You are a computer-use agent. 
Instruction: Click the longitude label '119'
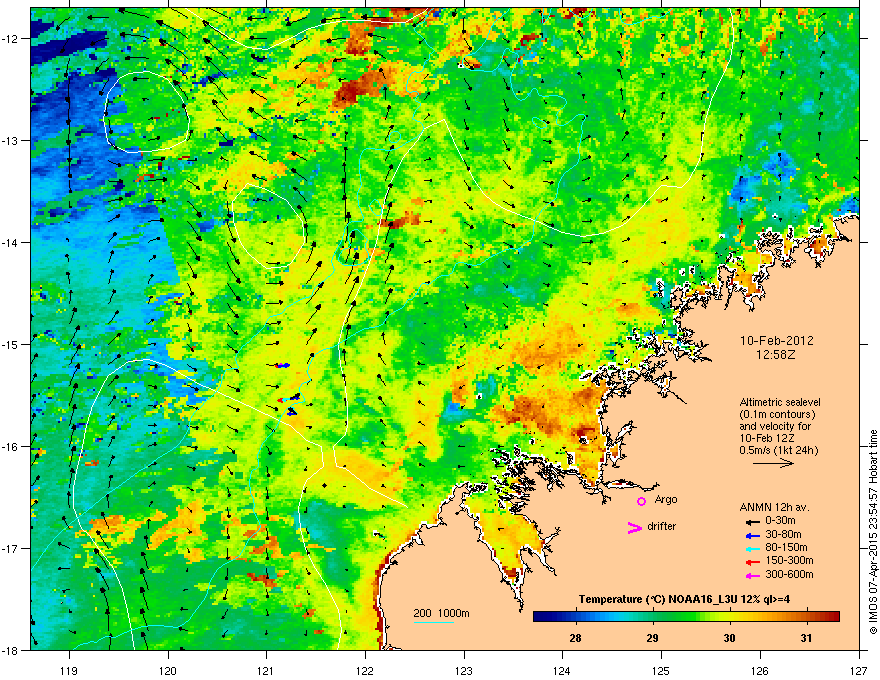[x=69, y=670]
